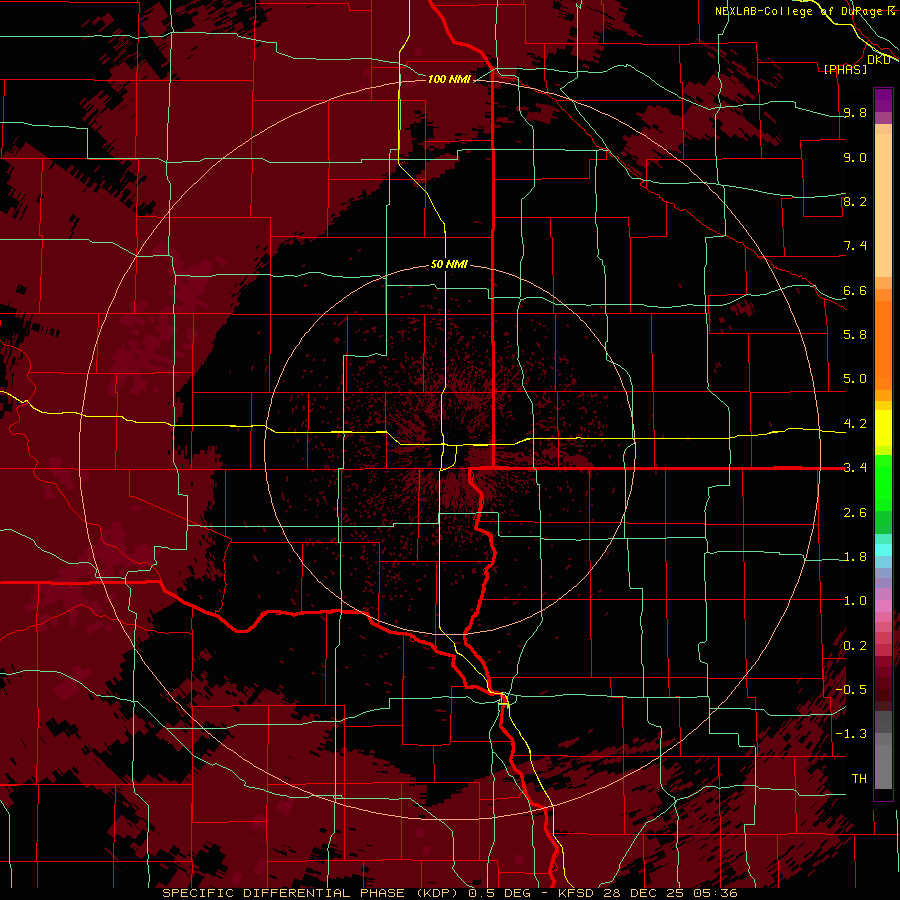This screenshot has height=900, width=900.
Task: Click the 9.8 scale value
Action: [855, 112]
